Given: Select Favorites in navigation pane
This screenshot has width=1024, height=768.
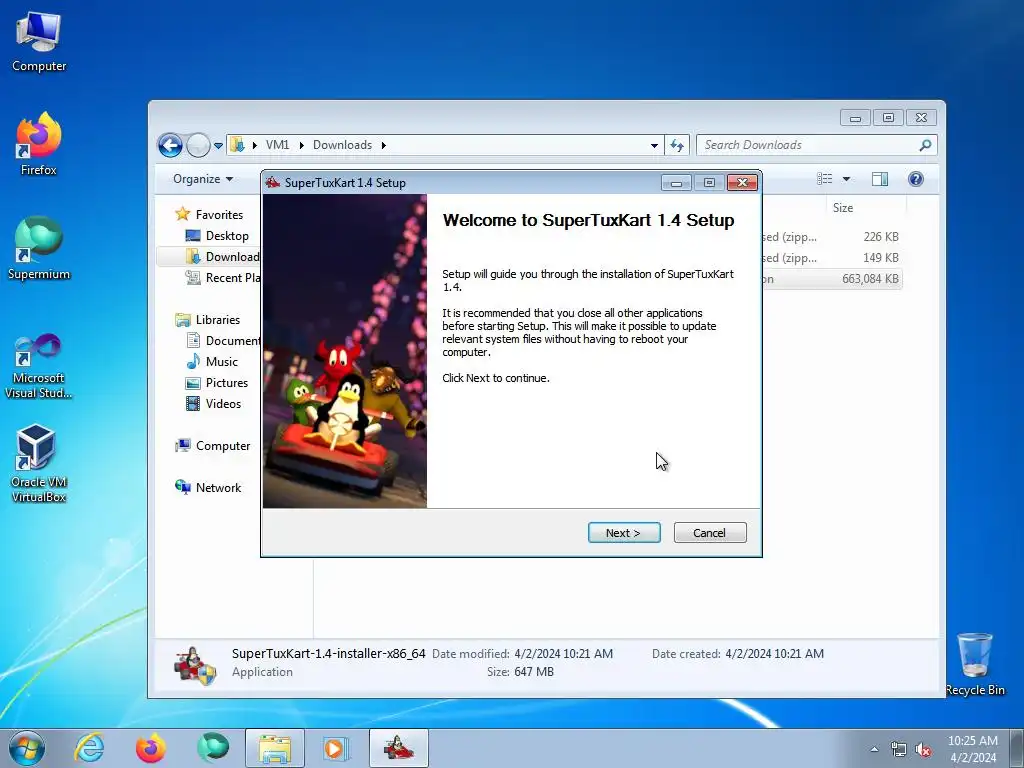Looking at the screenshot, I should (x=210, y=214).
